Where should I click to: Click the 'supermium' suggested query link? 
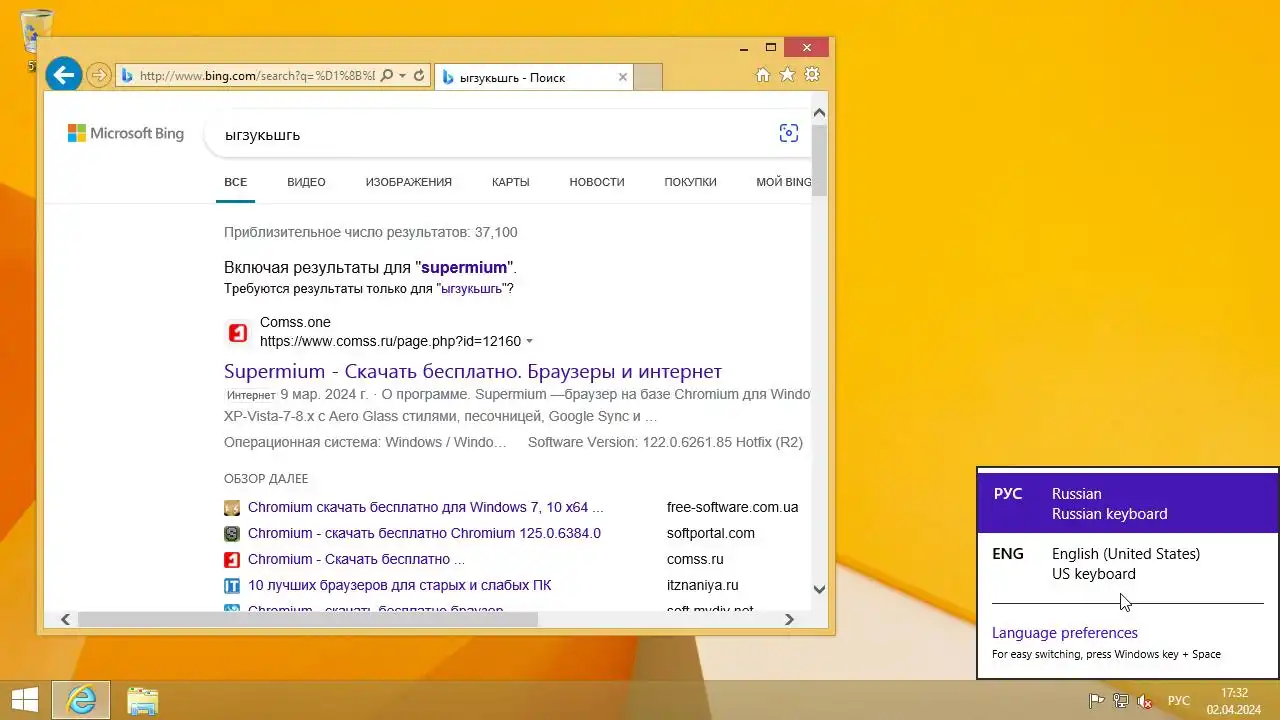coord(464,268)
